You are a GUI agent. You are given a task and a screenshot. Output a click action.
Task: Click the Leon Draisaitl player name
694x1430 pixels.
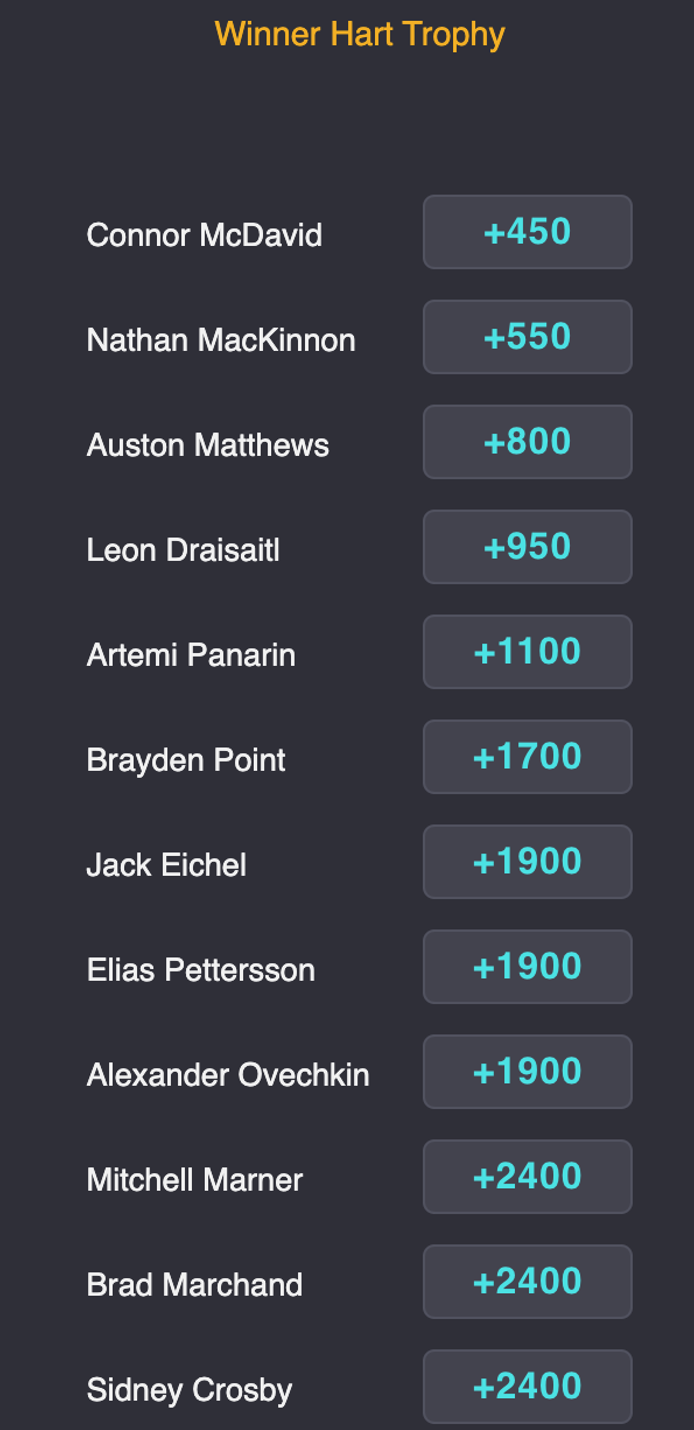pyautogui.click(x=183, y=550)
